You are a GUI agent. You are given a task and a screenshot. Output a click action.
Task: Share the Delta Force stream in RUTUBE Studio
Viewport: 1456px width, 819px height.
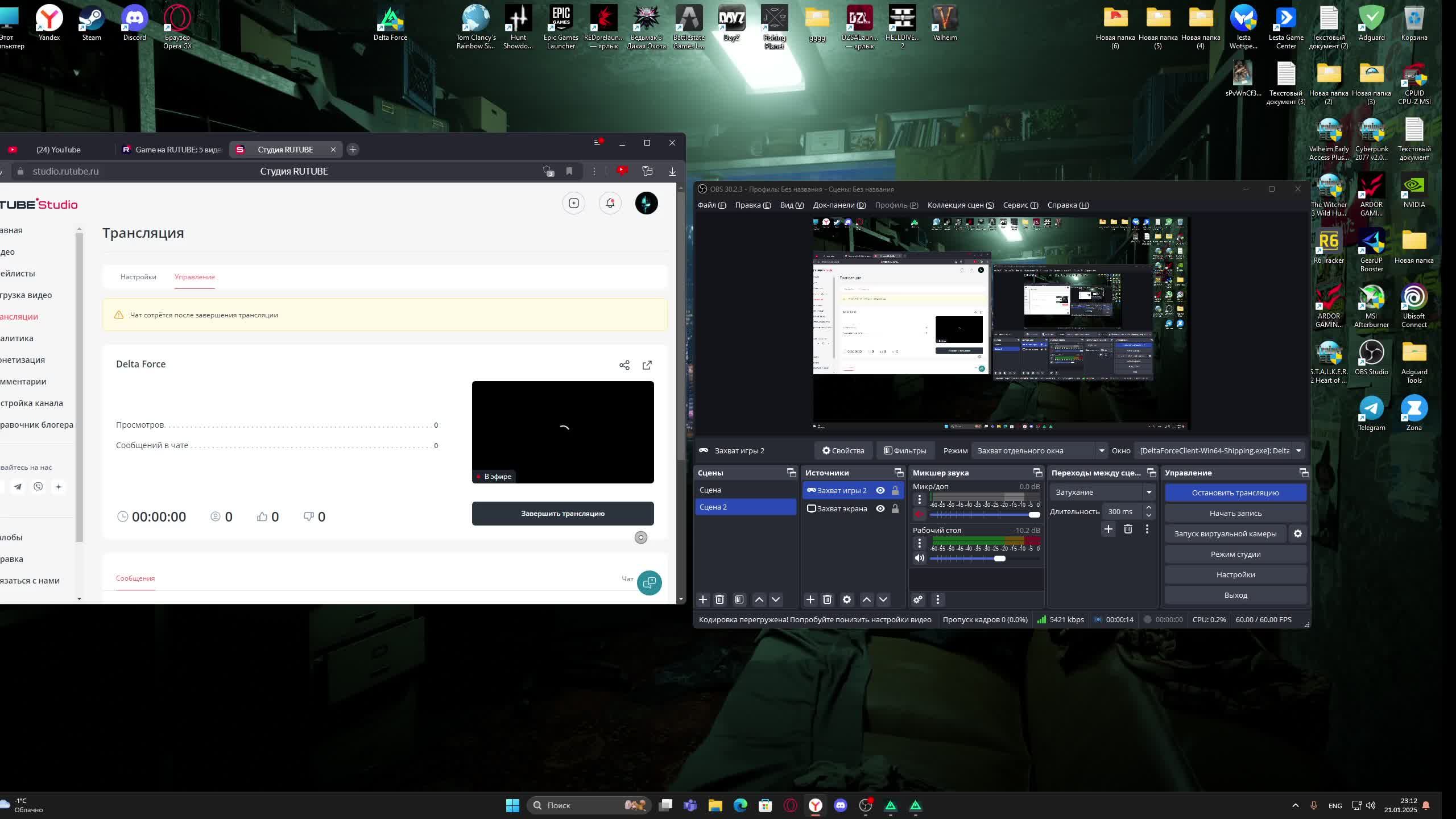pyautogui.click(x=624, y=365)
